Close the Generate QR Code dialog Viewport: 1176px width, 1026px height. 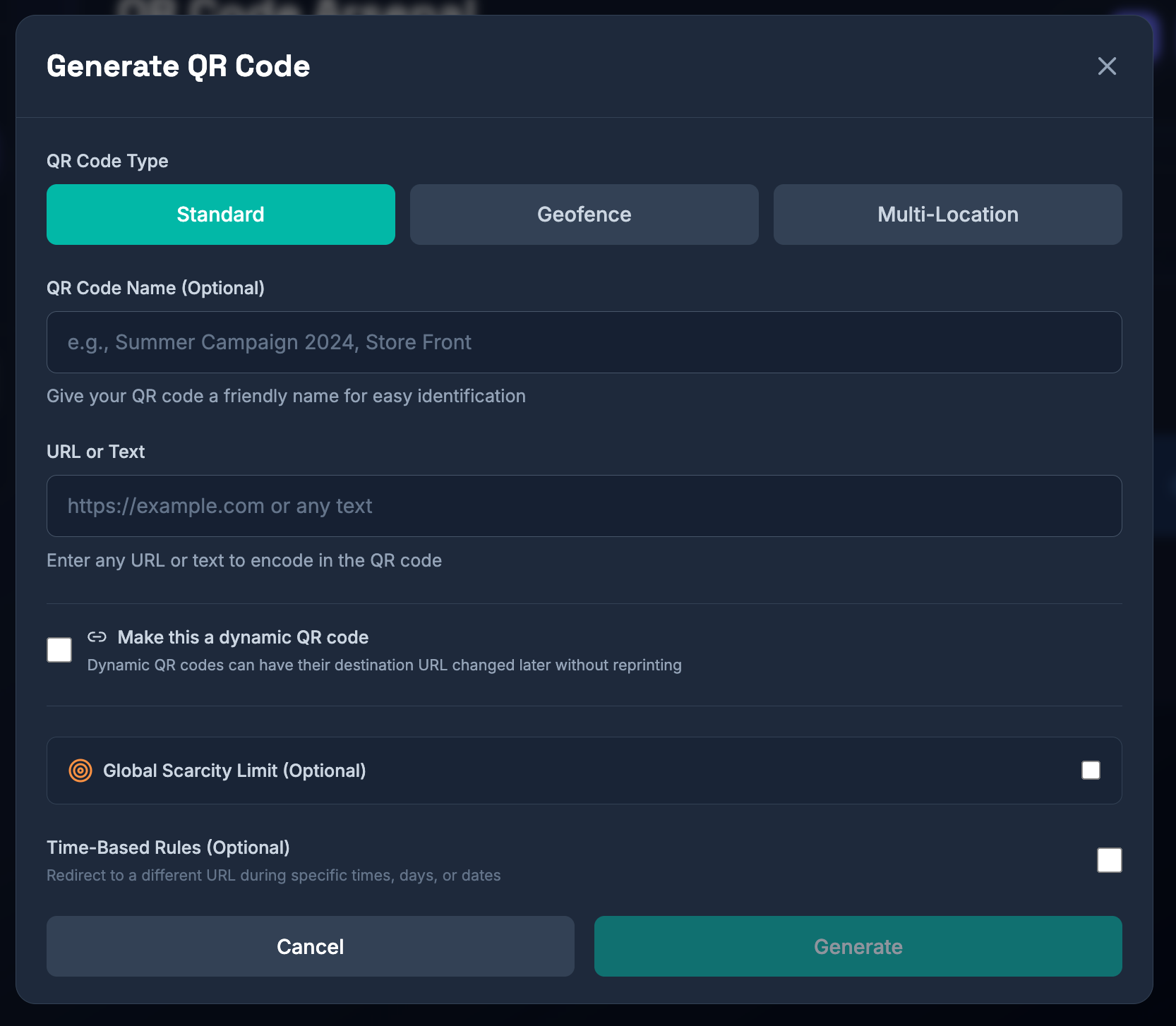click(x=1107, y=66)
